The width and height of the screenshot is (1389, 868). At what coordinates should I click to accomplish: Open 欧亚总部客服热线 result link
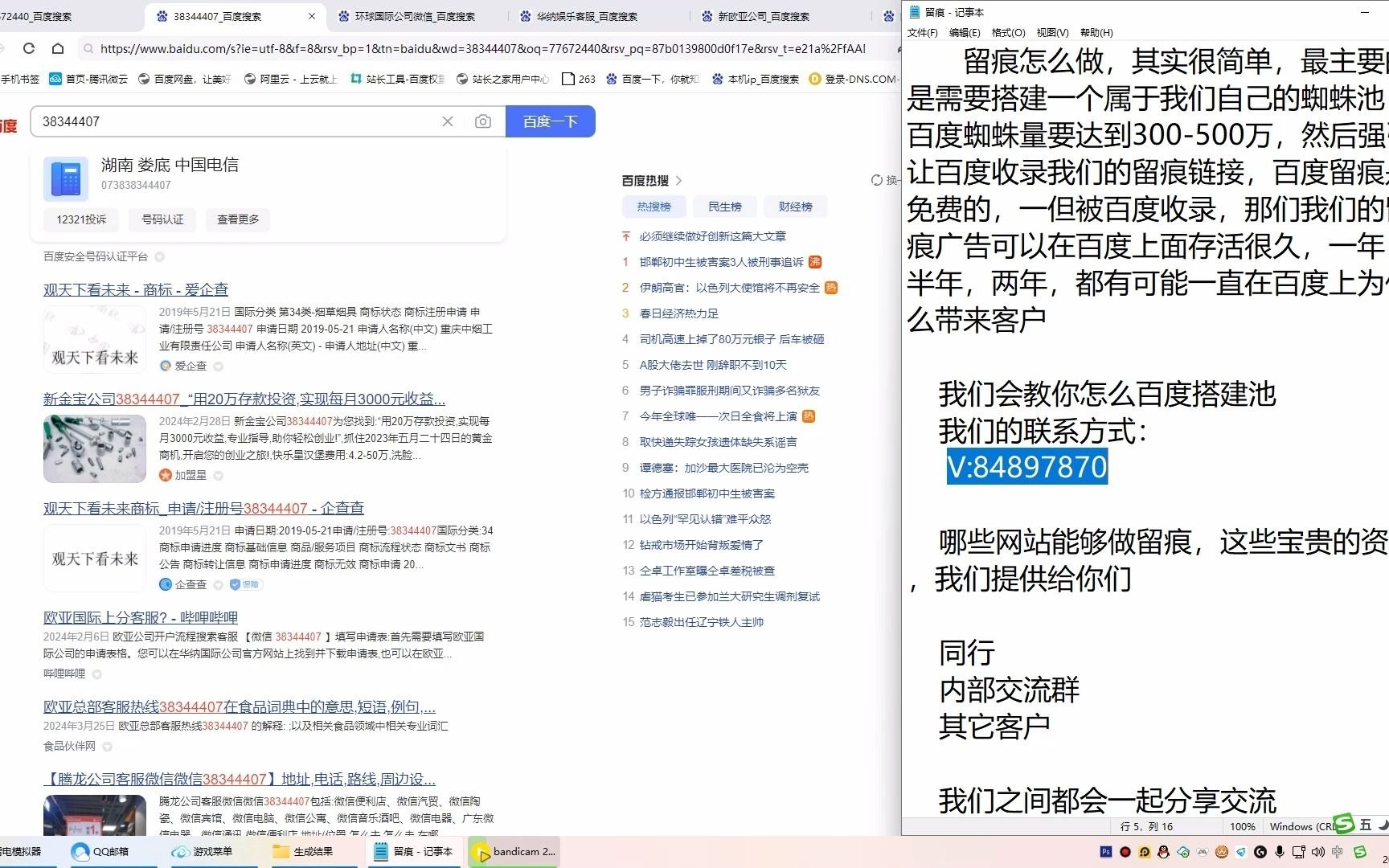point(240,706)
